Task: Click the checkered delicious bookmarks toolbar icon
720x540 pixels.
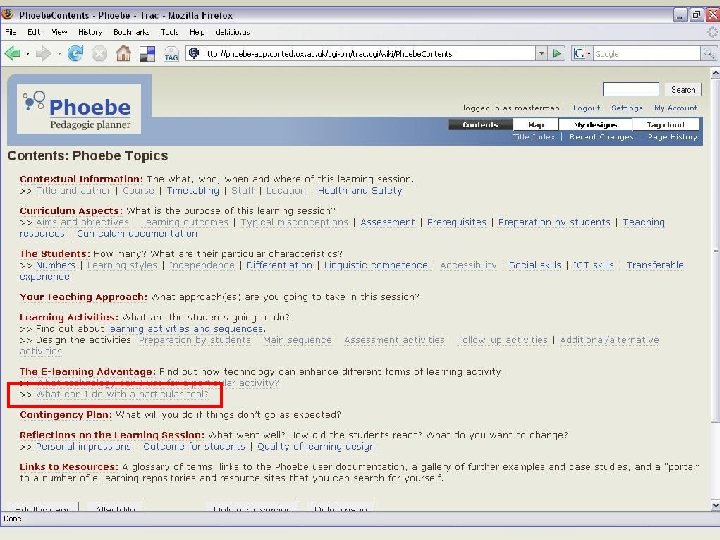Action: [x=147, y=54]
